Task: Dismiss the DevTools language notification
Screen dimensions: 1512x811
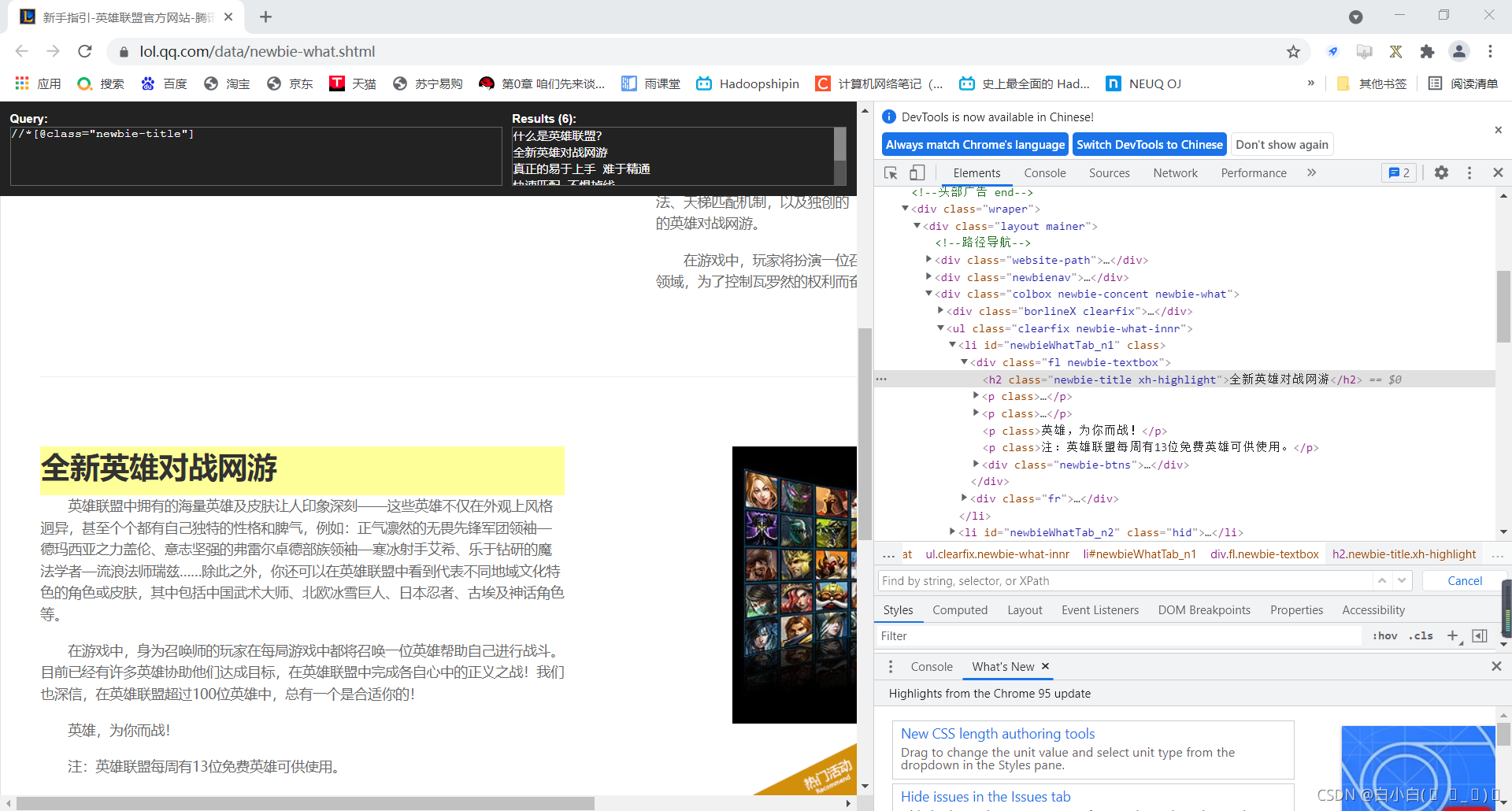Action: pyautogui.click(x=1498, y=130)
